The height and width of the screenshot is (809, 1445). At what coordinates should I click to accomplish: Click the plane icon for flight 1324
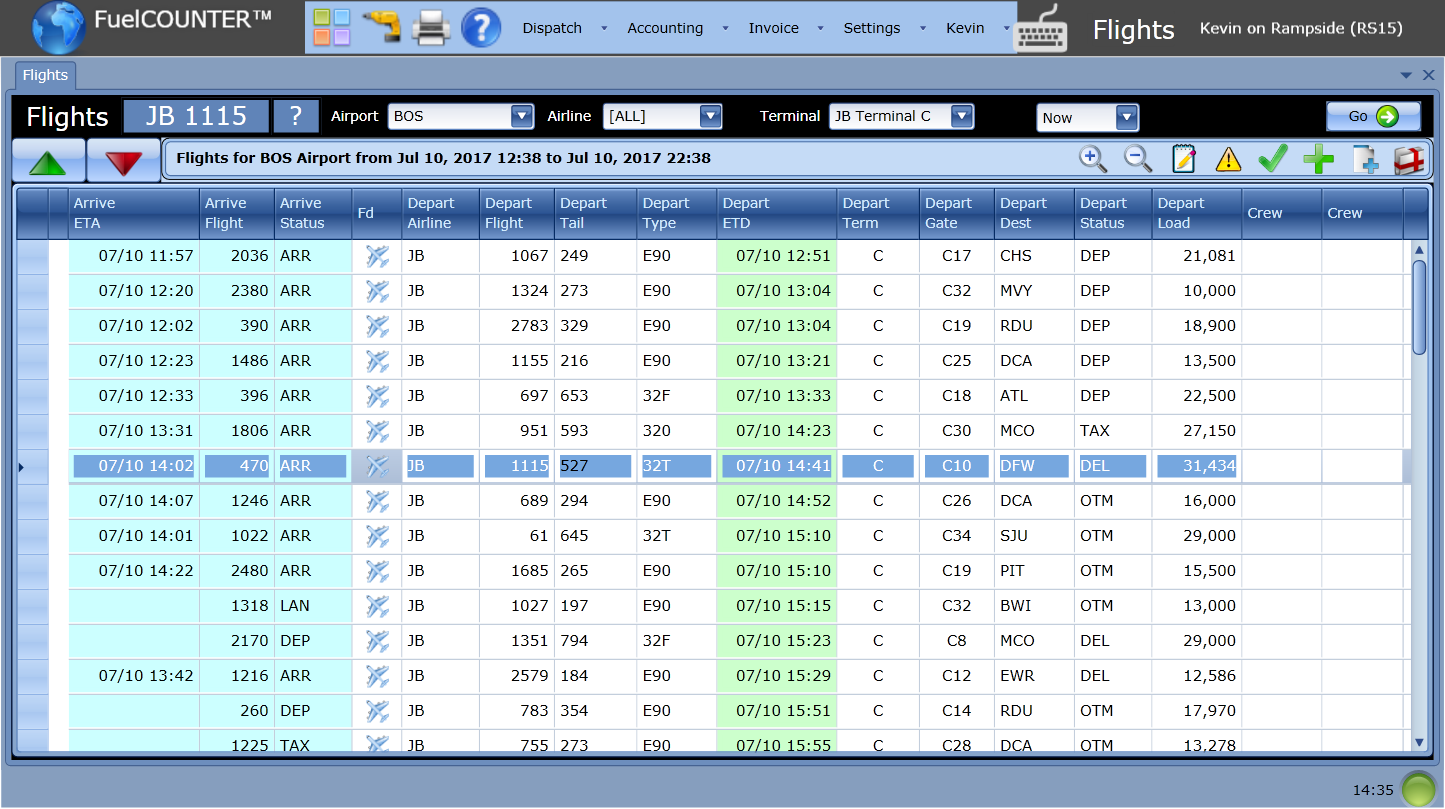377,291
